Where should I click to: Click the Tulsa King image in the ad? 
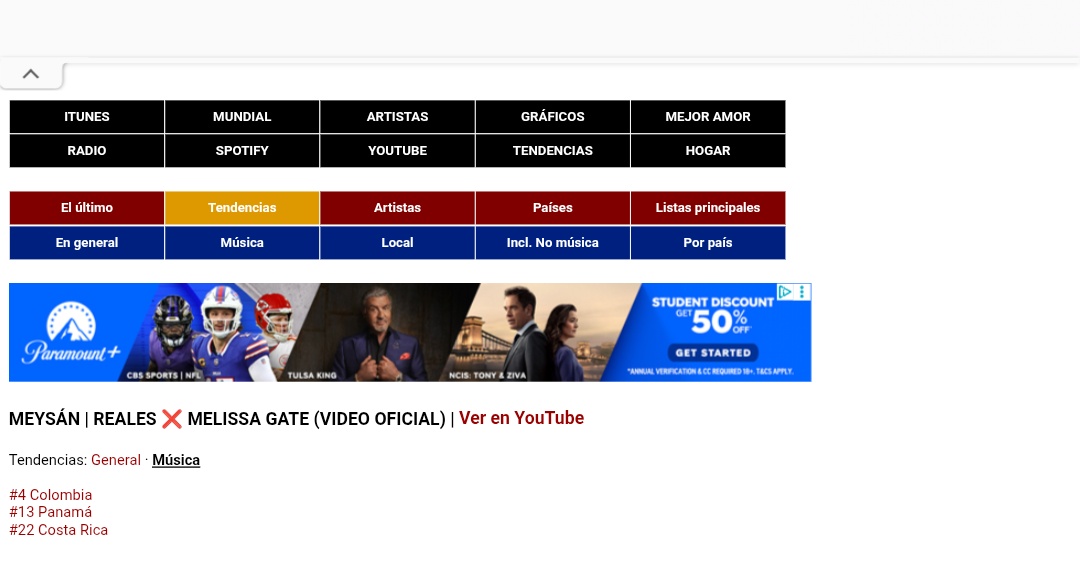(x=379, y=333)
